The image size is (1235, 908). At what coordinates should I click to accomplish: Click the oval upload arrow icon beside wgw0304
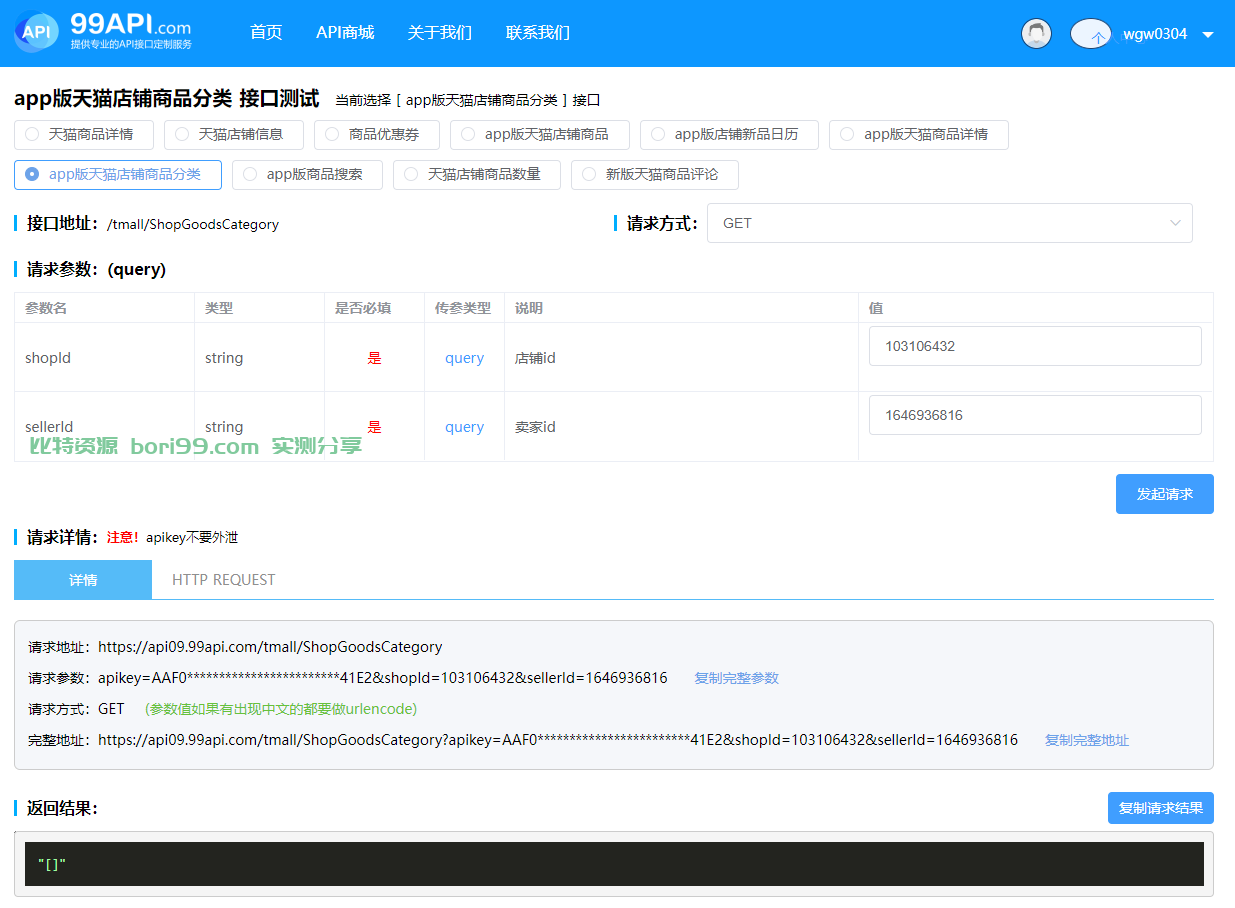(1091, 34)
